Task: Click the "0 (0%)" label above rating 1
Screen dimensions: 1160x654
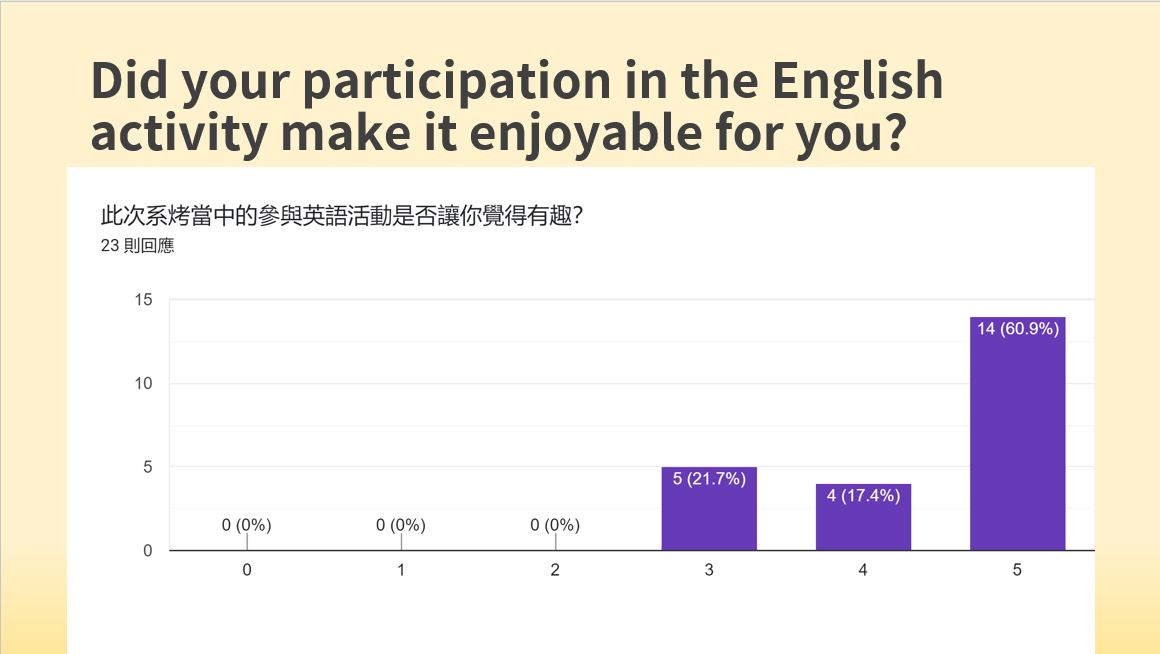Action: [x=401, y=525]
